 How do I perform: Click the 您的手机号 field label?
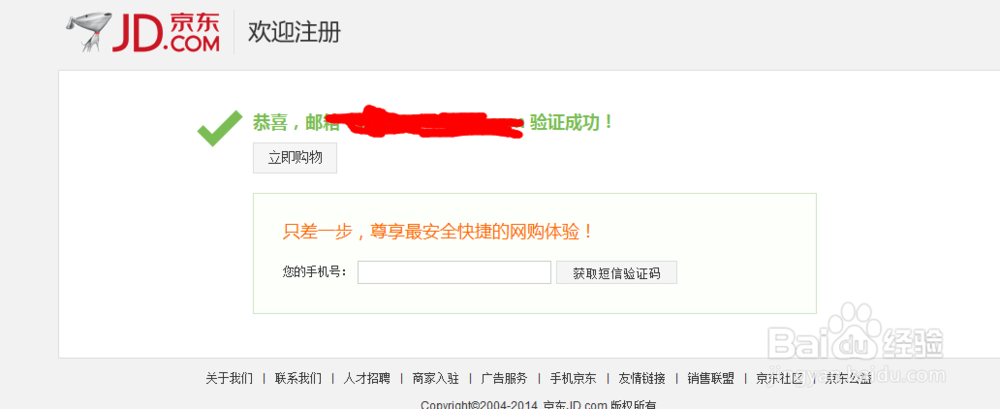(314, 272)
